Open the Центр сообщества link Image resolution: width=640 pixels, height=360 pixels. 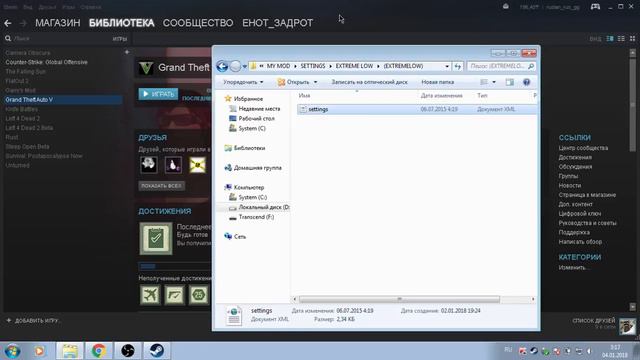click(x=583, y=148)
